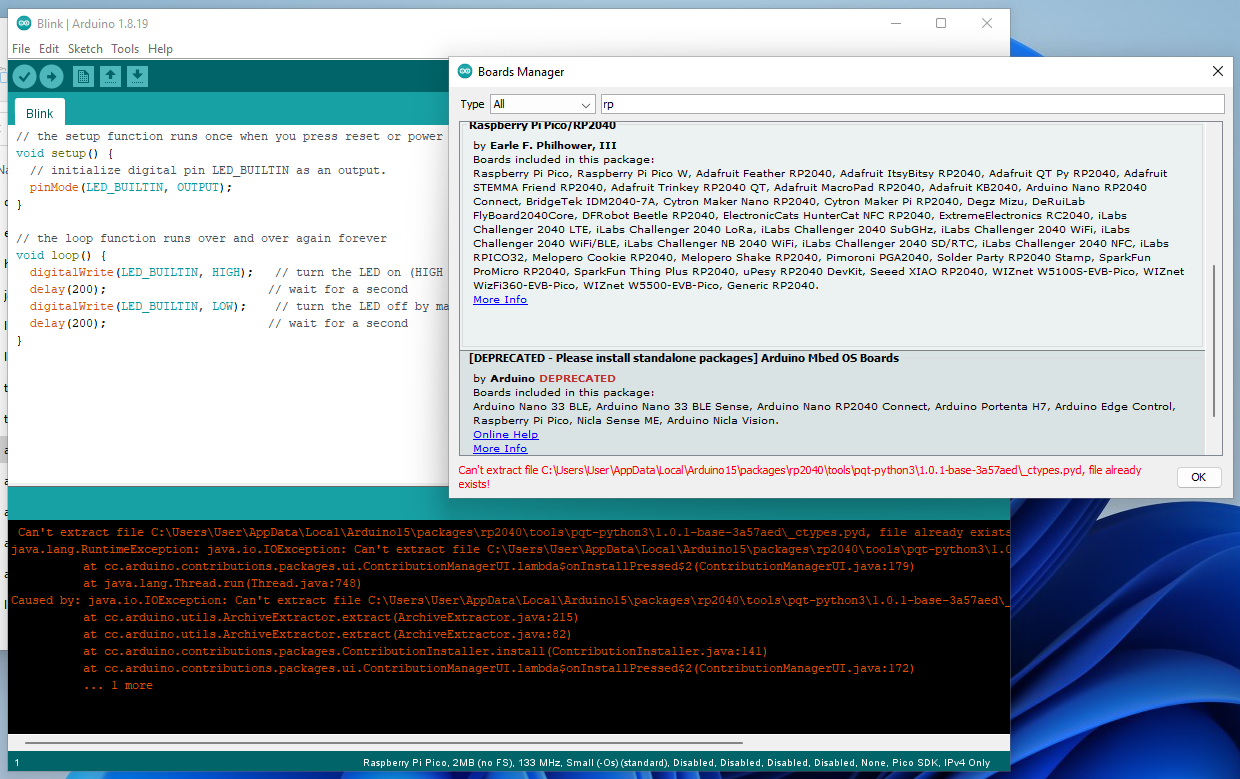Click the ContributionInstaller.install console line

pos(425,651)
